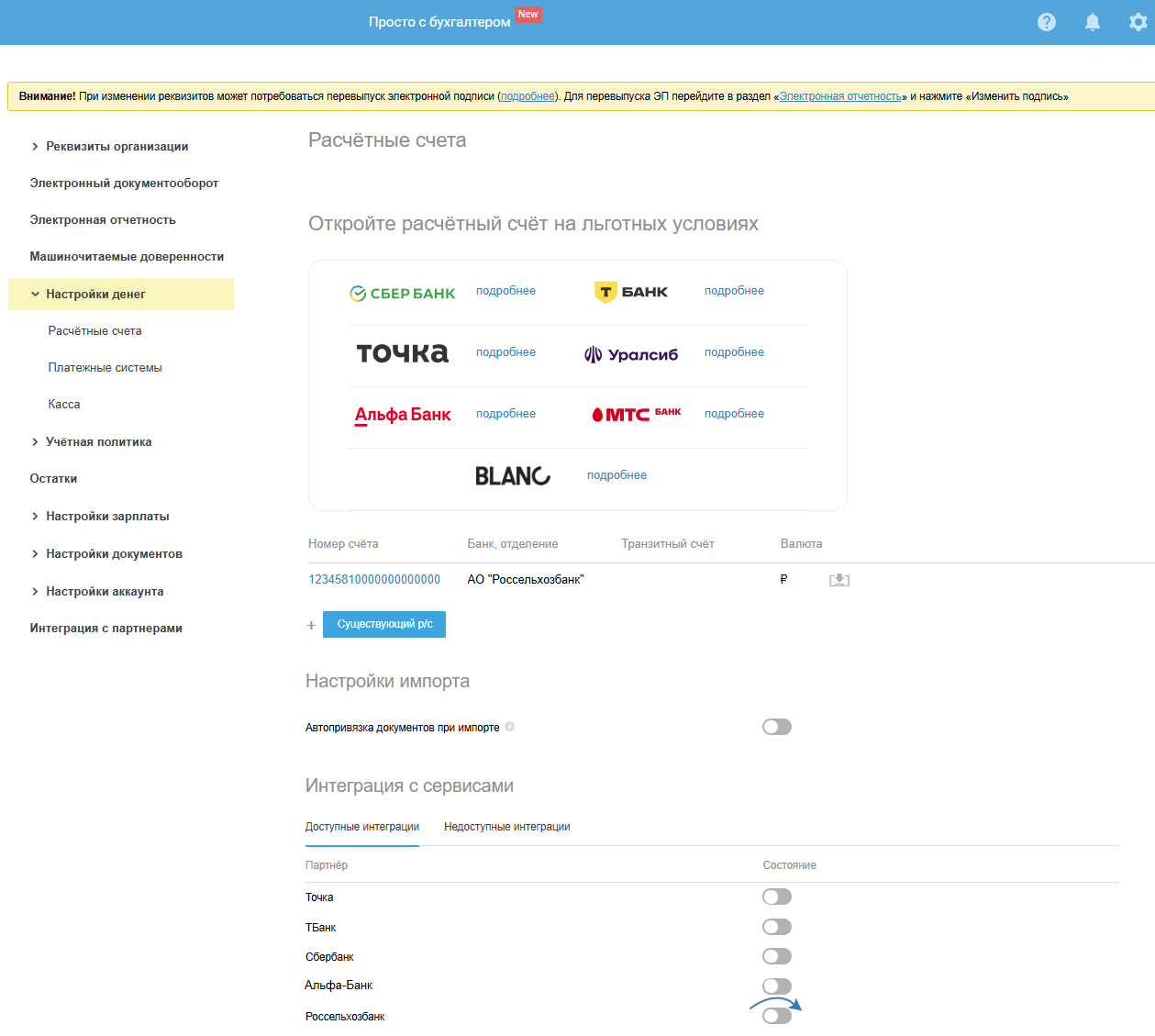Click подробнее next to Точка
This screenshot has width=1155, height=1036.
(505, 352)
